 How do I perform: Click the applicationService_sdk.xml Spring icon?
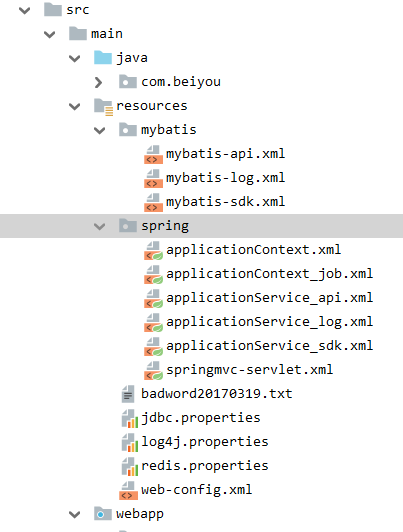(x=153, y=347)
